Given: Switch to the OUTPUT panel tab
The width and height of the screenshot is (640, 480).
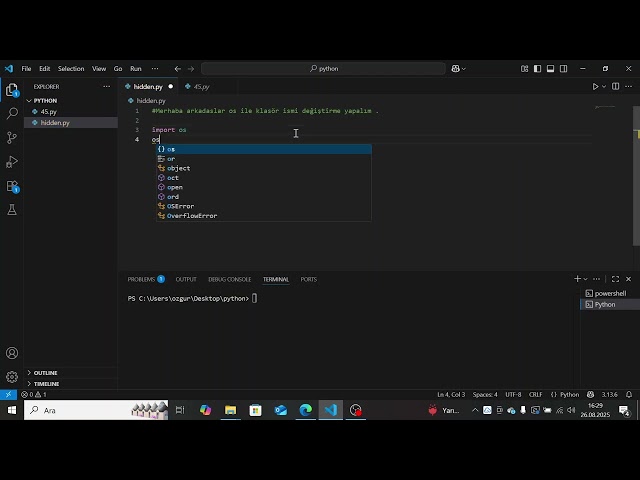Looking at the screenshot, I should click(186, 279).
